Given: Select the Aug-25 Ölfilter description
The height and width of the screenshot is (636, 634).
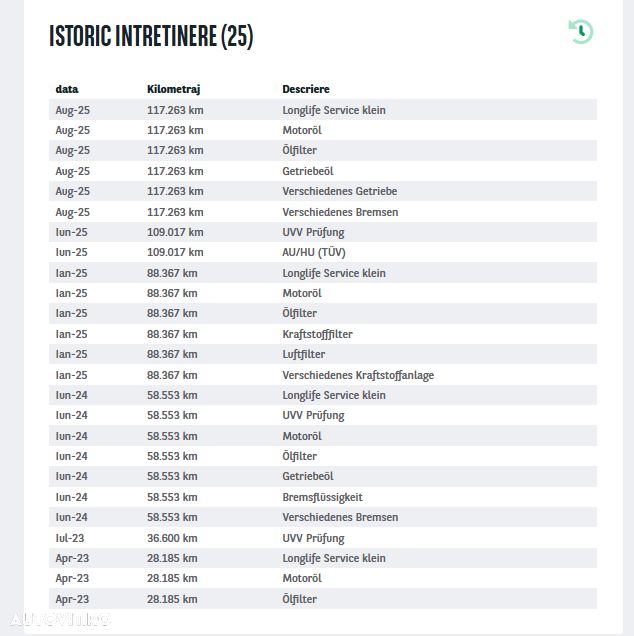Looking at the screenshot, I should coord(299,150).
